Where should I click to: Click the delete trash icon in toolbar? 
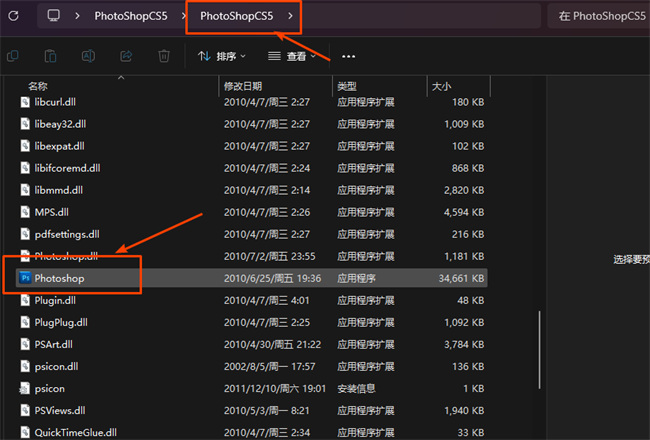click(163, 56)
